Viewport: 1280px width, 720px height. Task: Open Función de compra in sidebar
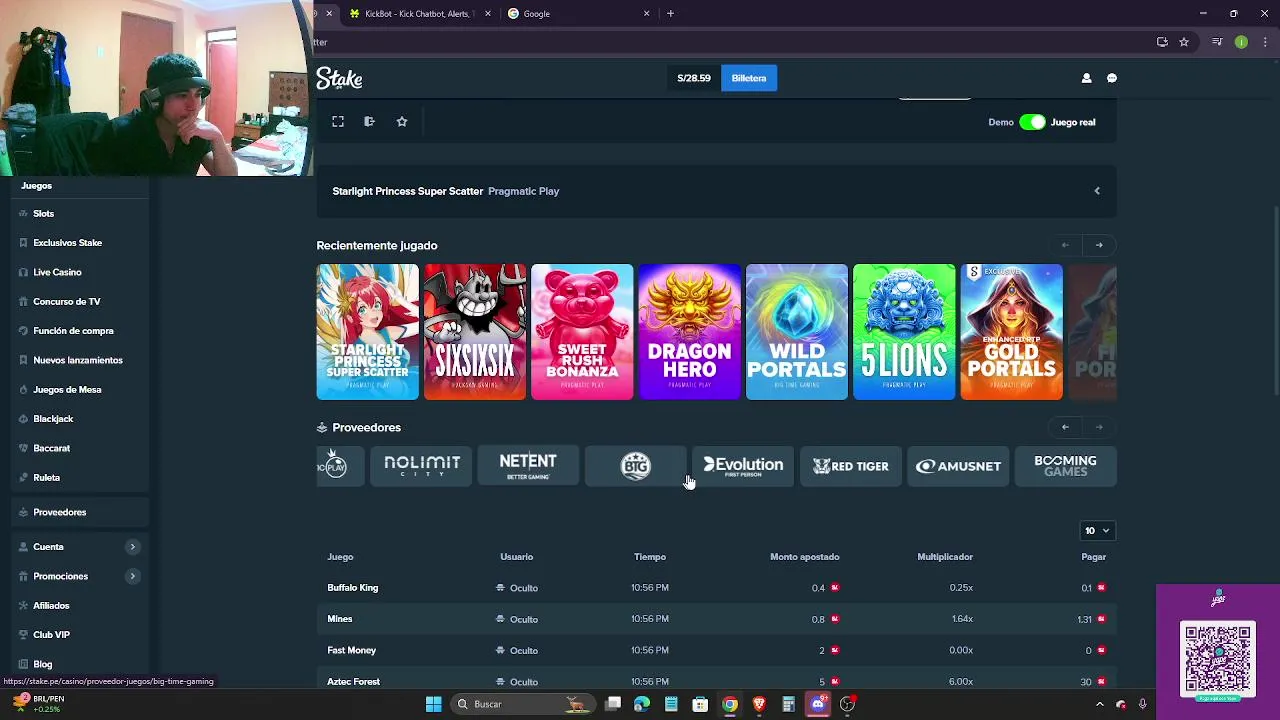[x=75, y=331]
